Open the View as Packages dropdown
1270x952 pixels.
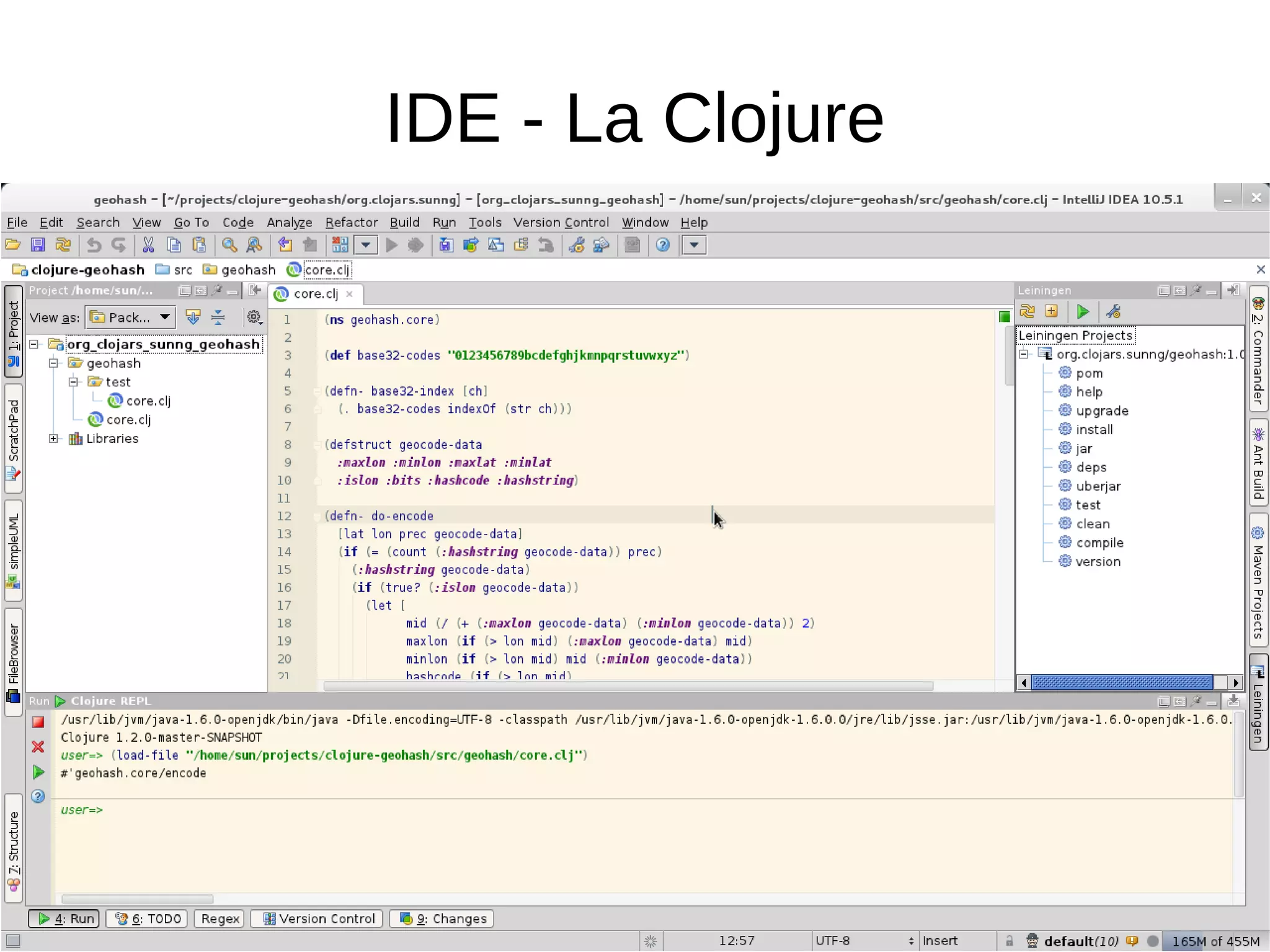point(130,318)
